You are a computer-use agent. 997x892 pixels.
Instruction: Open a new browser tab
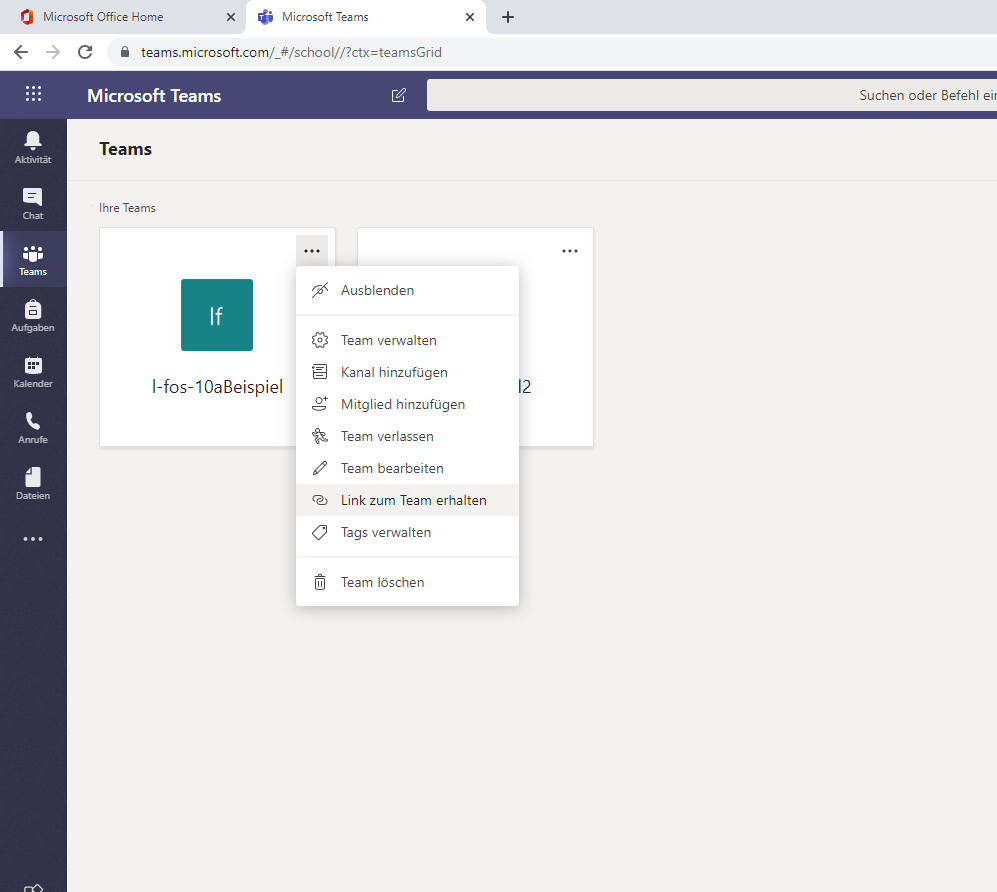[507, 17]
